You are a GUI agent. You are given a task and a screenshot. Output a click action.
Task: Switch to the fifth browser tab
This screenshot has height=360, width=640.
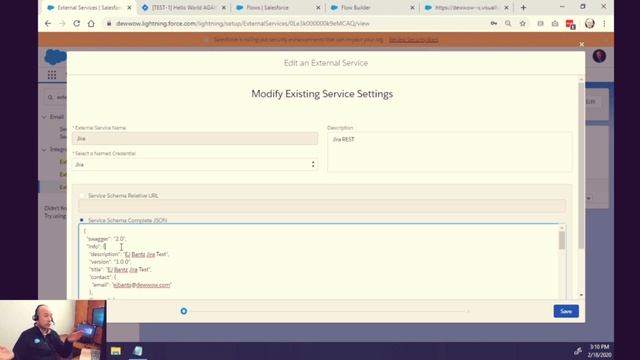click(x=466, y=7)
